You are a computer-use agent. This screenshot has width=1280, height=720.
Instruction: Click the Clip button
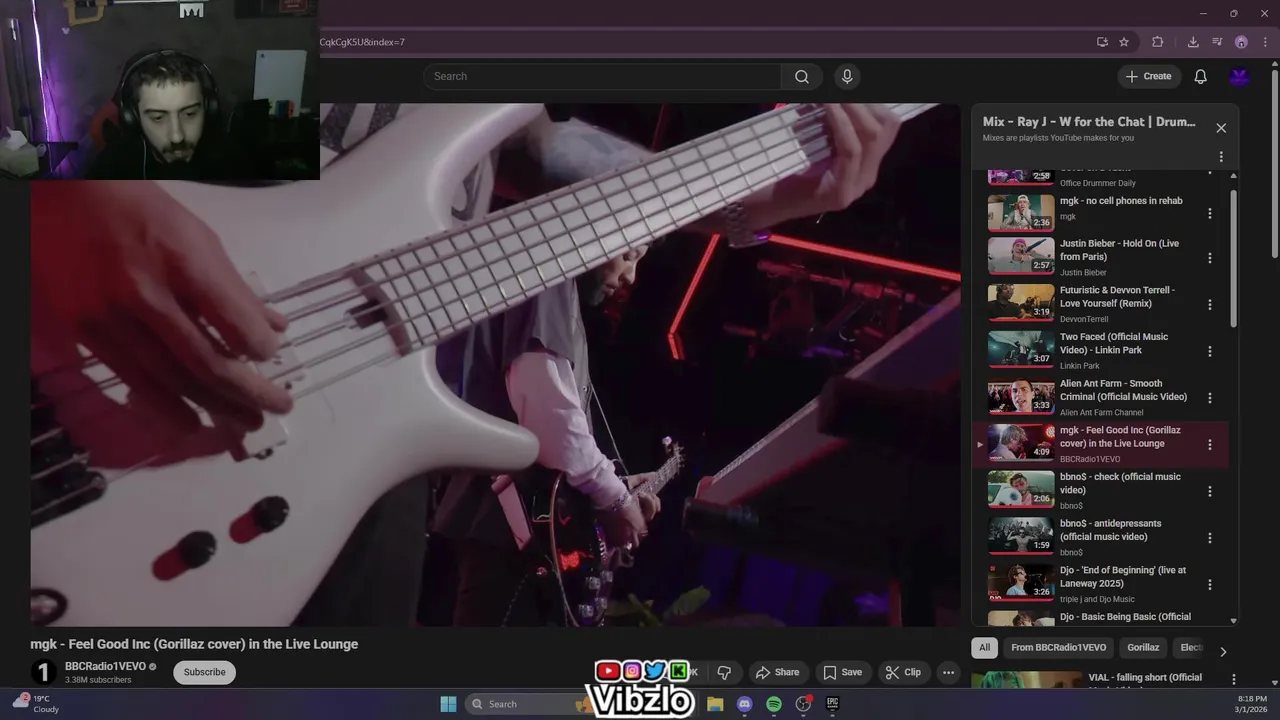point(903,672)
